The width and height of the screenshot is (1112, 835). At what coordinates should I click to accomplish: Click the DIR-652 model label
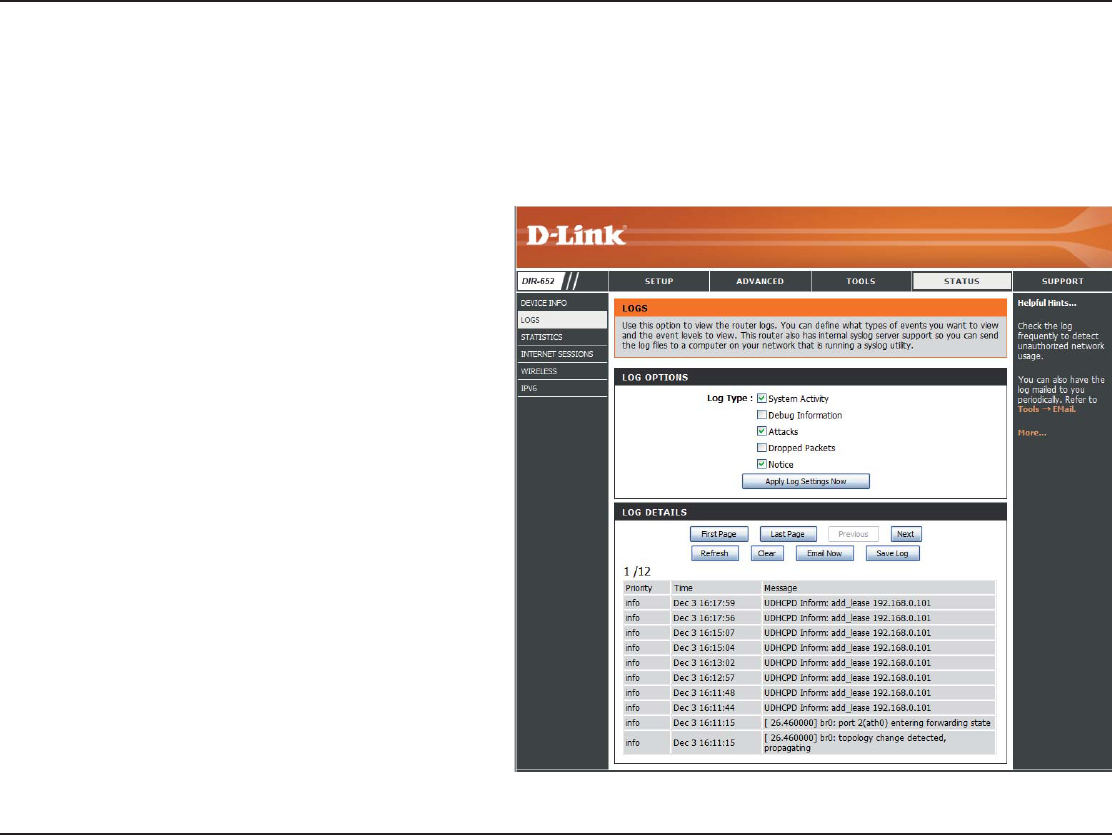(x=538, y=281)
